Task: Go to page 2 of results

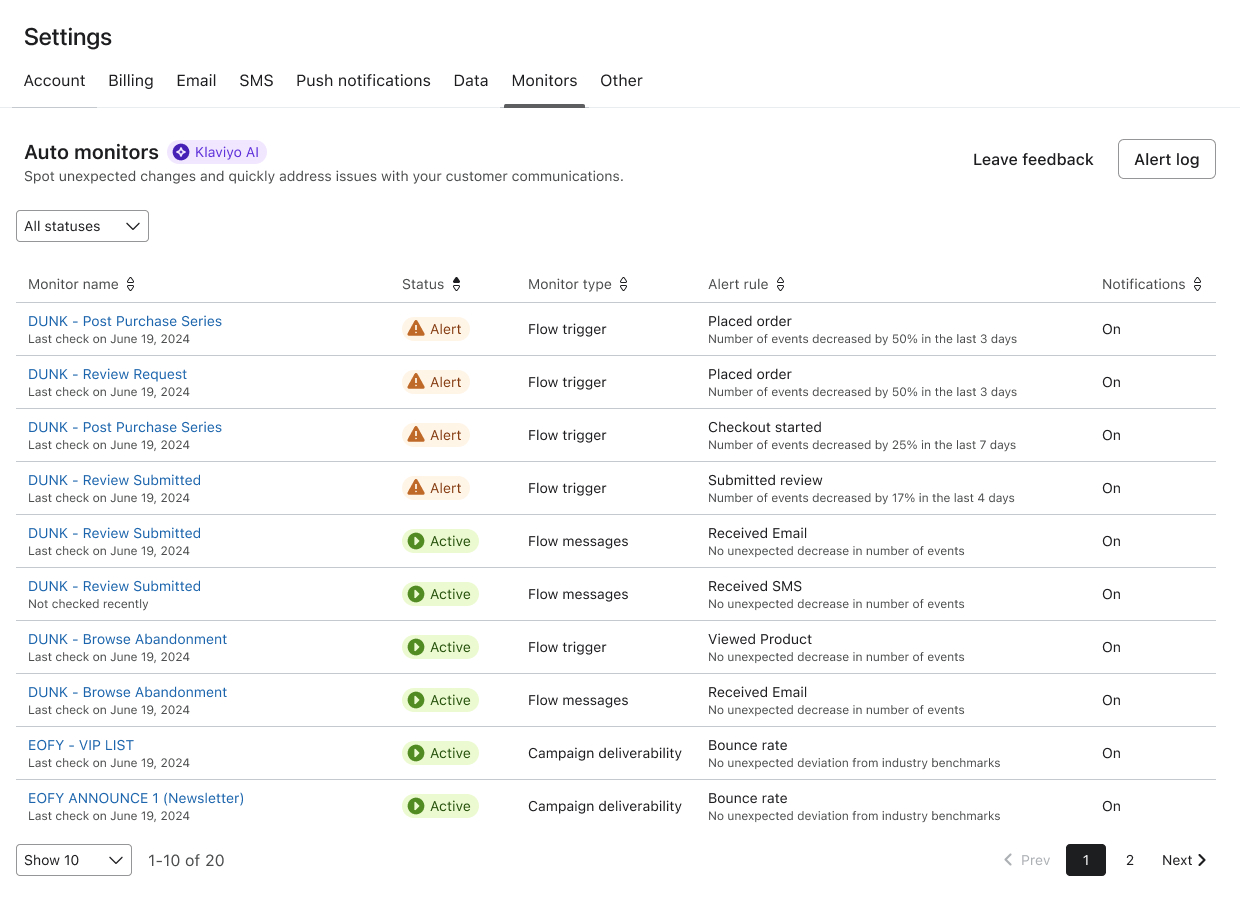Action: click(x=1130, y=860)
